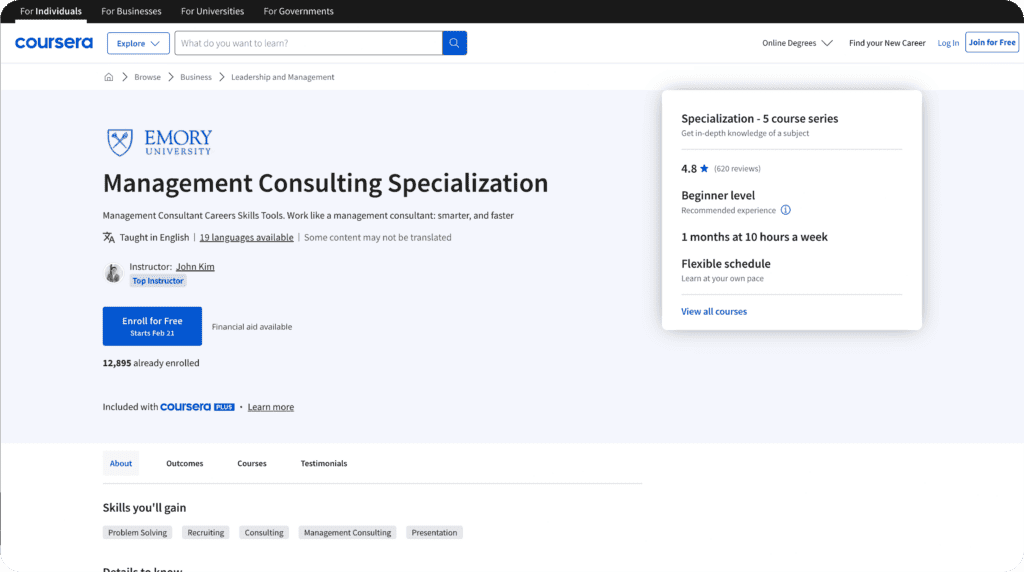Click the search input field
This screenshot has height=572, width=1024.
point(308,43)
